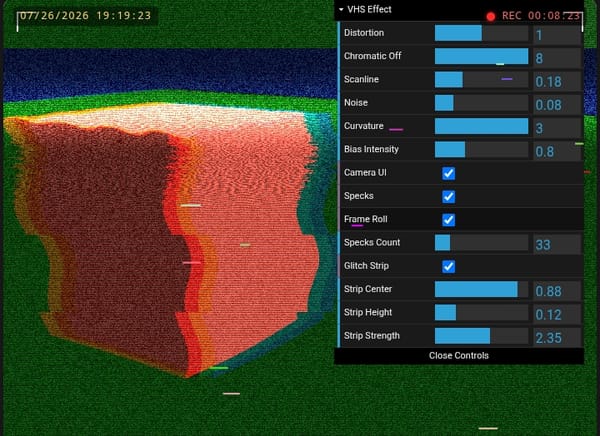The height and width of the screenshot is (436, 600).
Task: Turn off the Glitch Strip checkbox
Action: (448, 266)
